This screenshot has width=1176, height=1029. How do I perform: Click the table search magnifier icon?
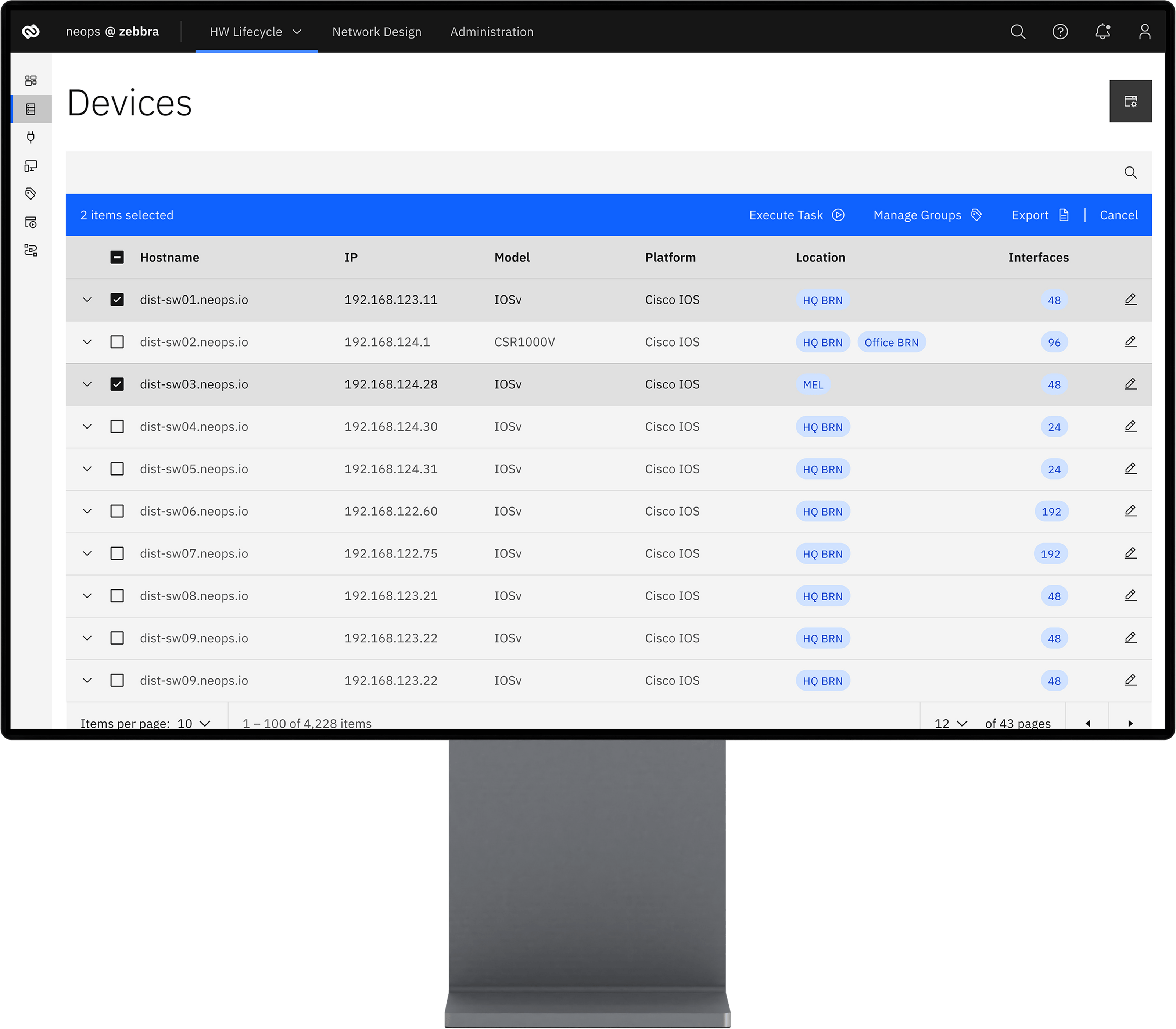point(1130,173)
